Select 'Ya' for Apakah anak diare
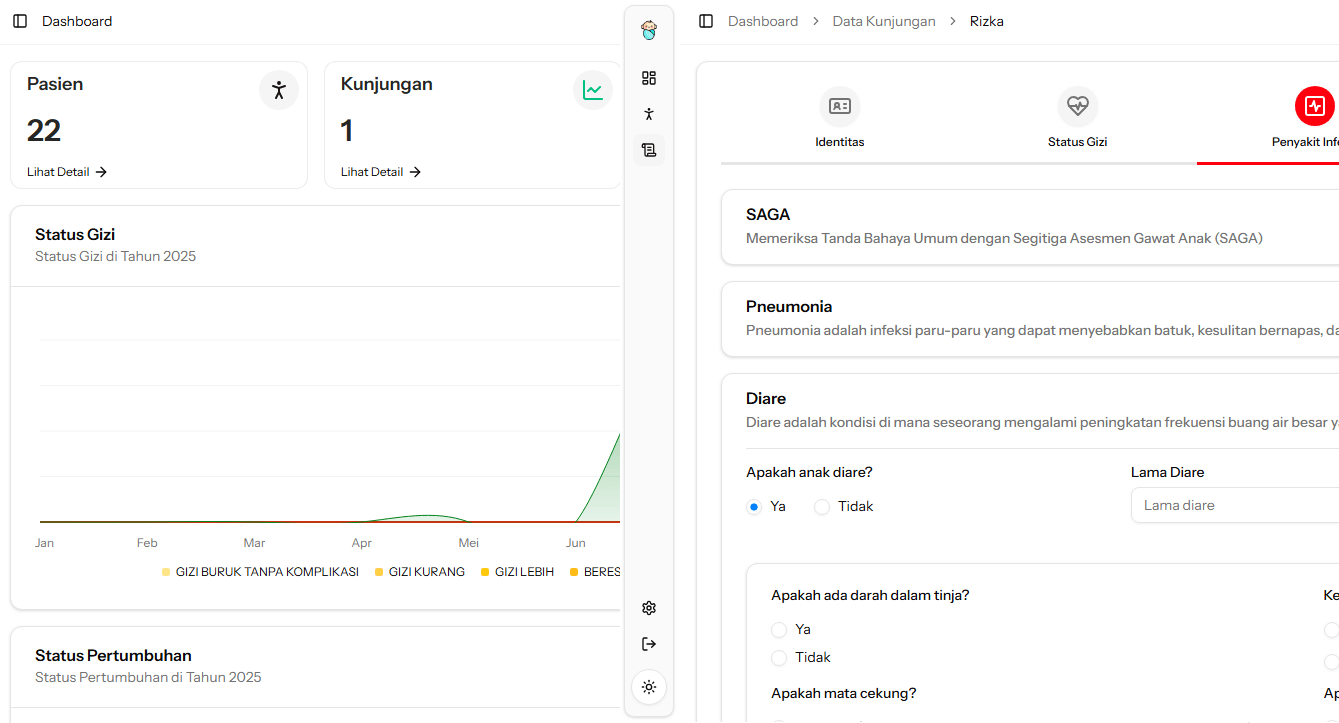 pos(754,507)
